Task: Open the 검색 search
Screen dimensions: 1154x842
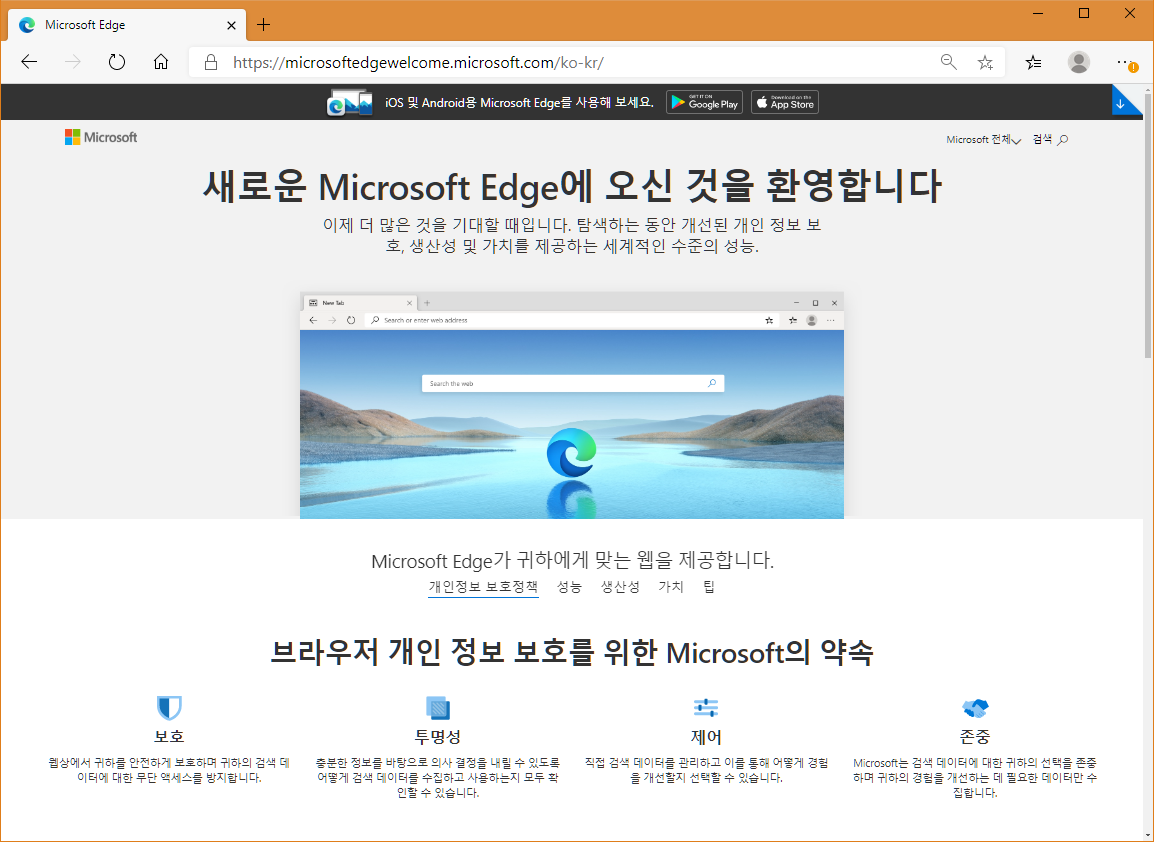Action: pyautogui.click(x=1050, y=139)
